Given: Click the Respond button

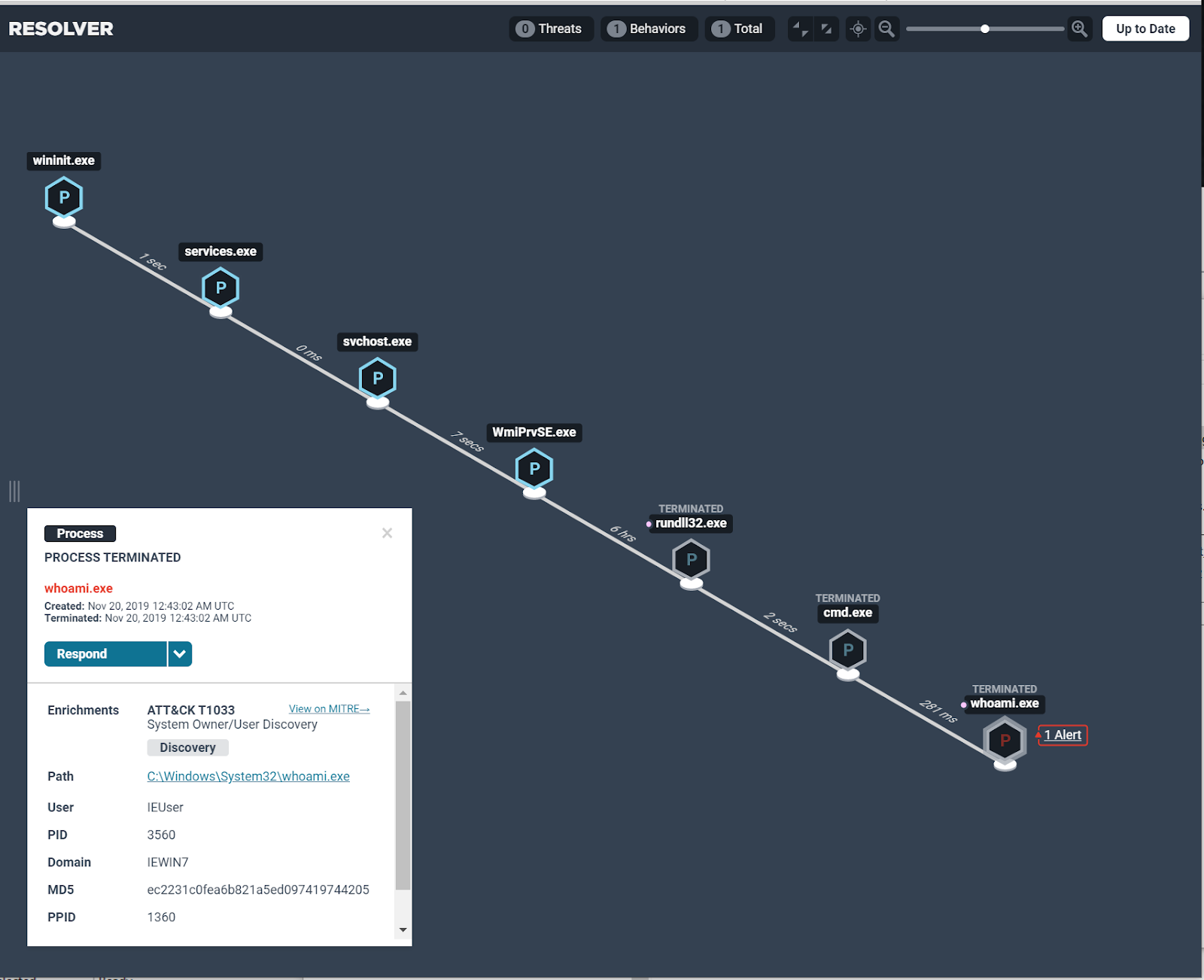Looking at the screenshot, I should coord(105,654).
